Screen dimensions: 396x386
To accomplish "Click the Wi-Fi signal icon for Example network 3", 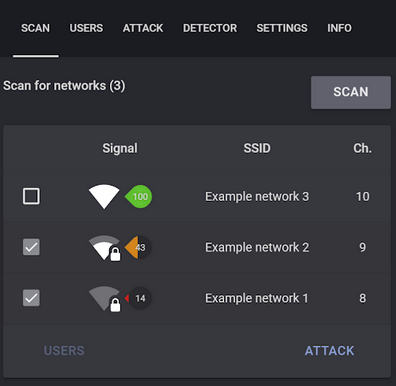I will [104, 197].
